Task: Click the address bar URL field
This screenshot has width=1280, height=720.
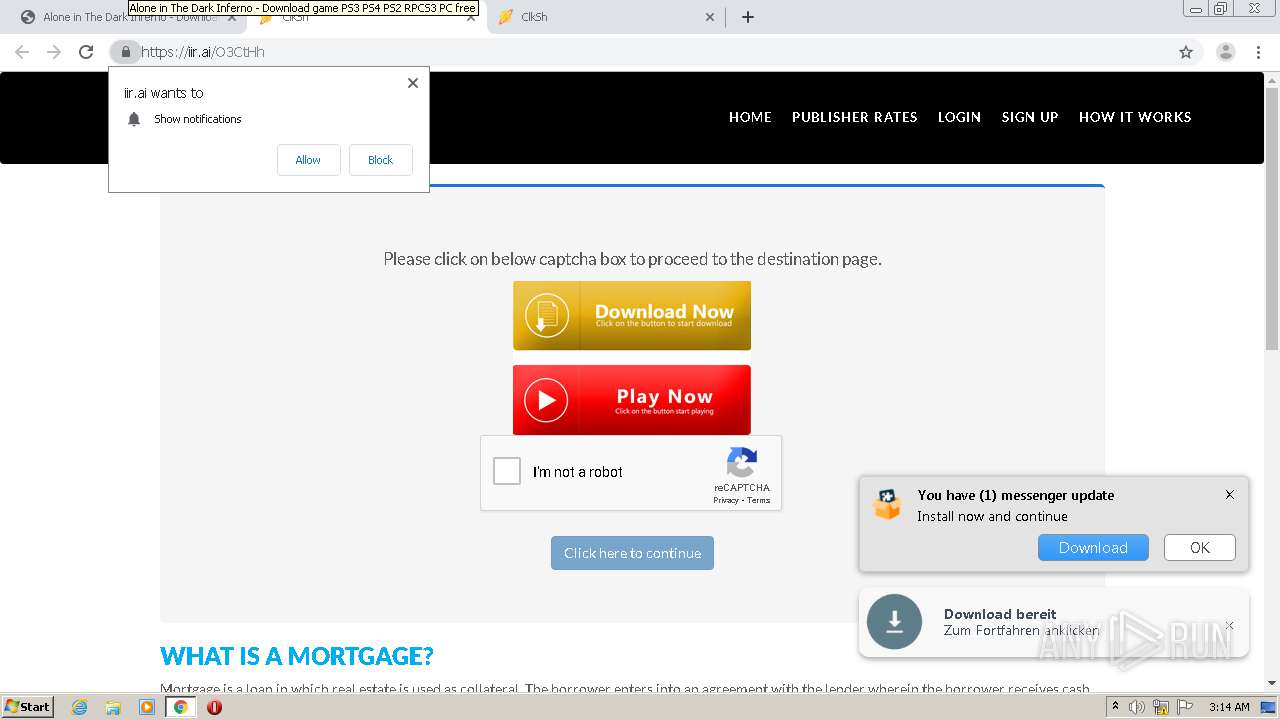Action: coord(650,52)
